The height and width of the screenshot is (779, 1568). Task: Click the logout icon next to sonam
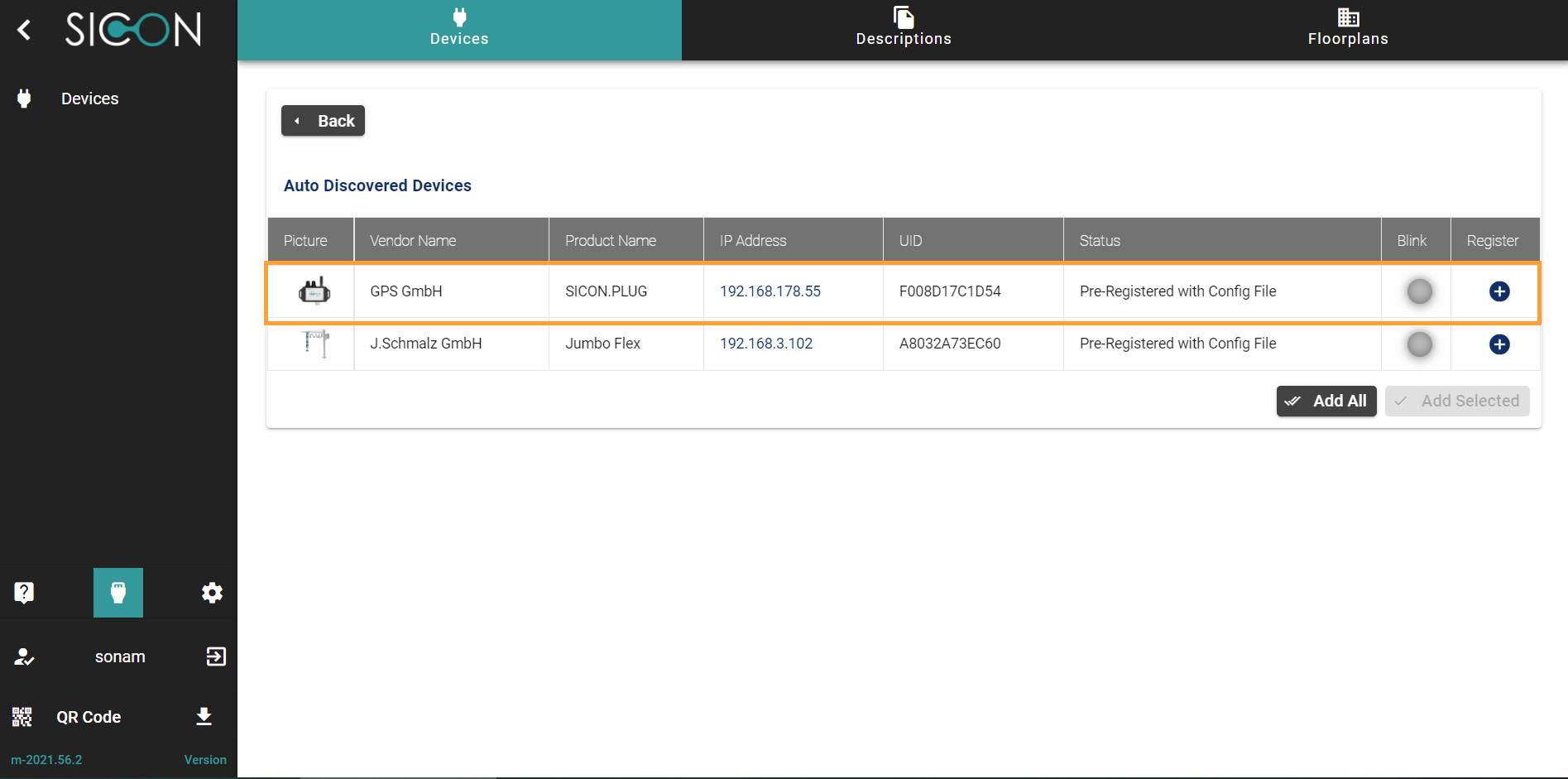click(215, 656)
